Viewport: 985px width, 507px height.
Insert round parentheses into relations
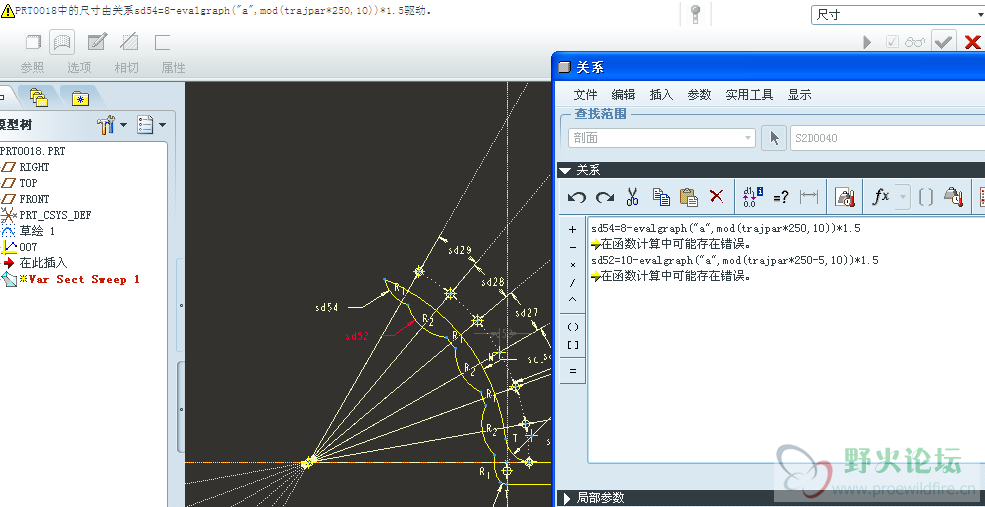tap(572, 327)
